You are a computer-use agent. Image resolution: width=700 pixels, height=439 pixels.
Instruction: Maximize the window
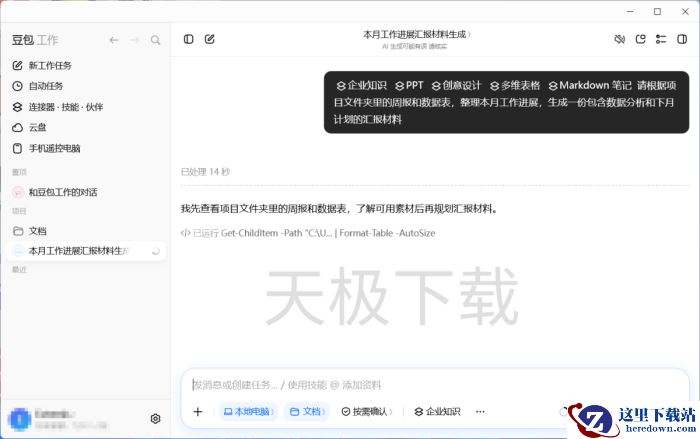pos(657,12)
